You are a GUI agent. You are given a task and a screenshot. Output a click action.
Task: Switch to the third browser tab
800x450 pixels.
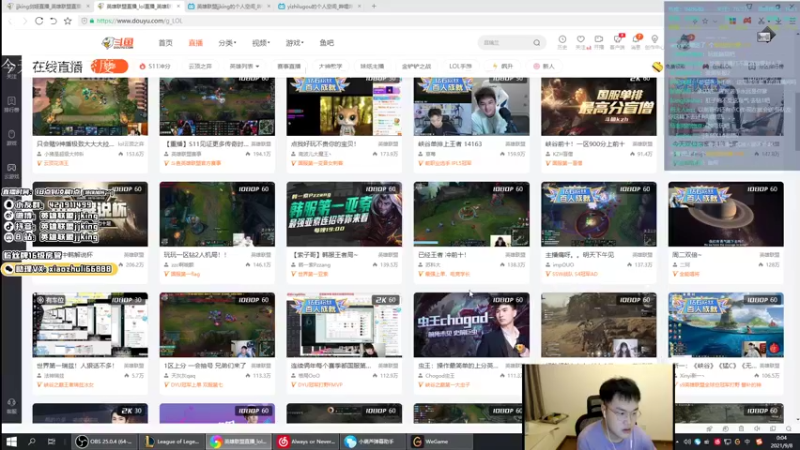click(x=230, y=6)
